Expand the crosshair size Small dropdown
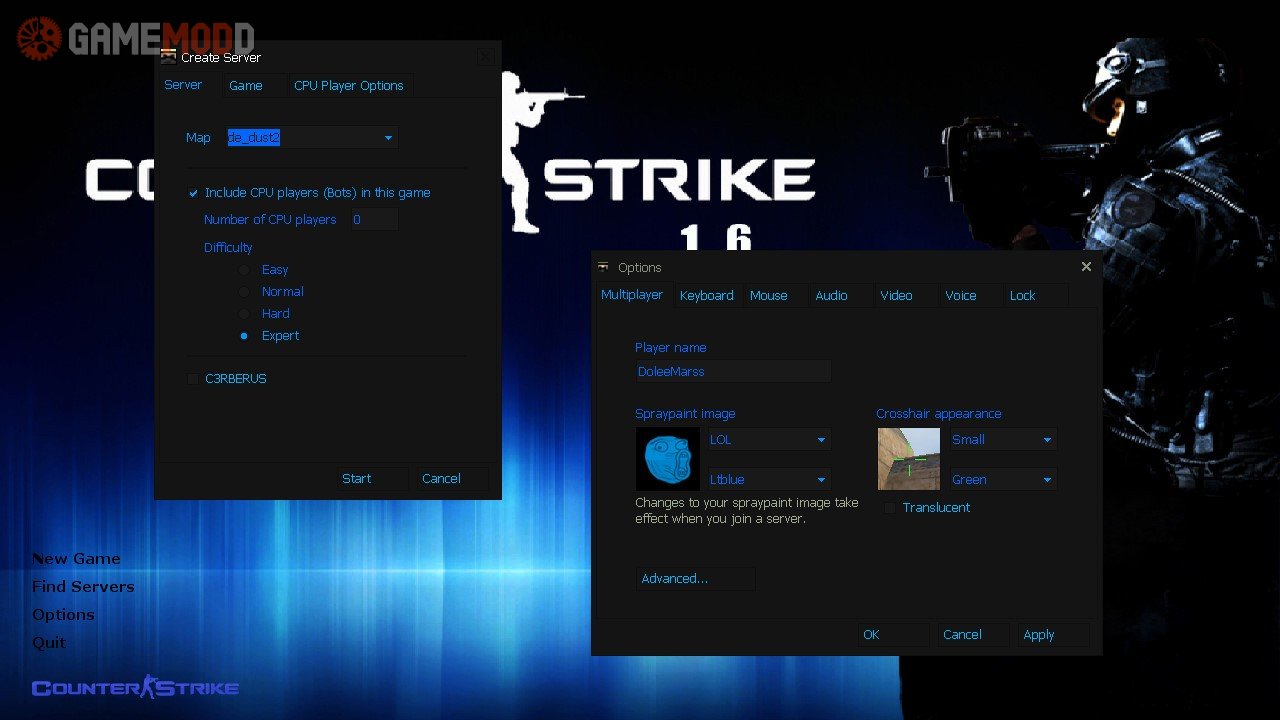 [x=1002, y=440]
